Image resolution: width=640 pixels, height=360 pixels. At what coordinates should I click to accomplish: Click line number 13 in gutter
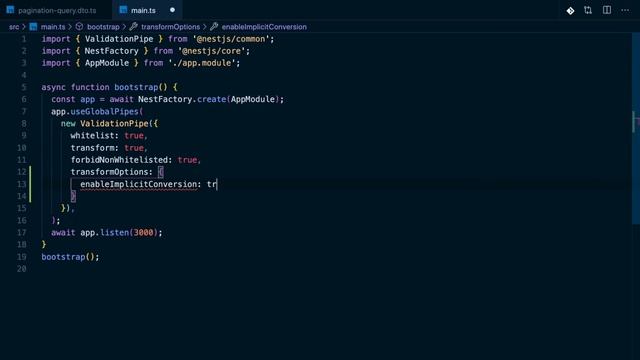(x=22, y=184)
